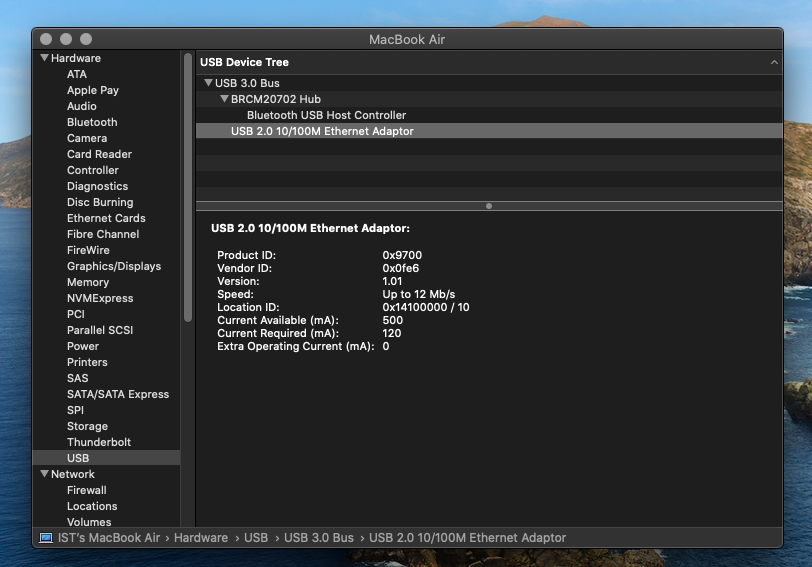
Task: Select Apple Pay in the sidebar
Action: [x=93, y=90]
